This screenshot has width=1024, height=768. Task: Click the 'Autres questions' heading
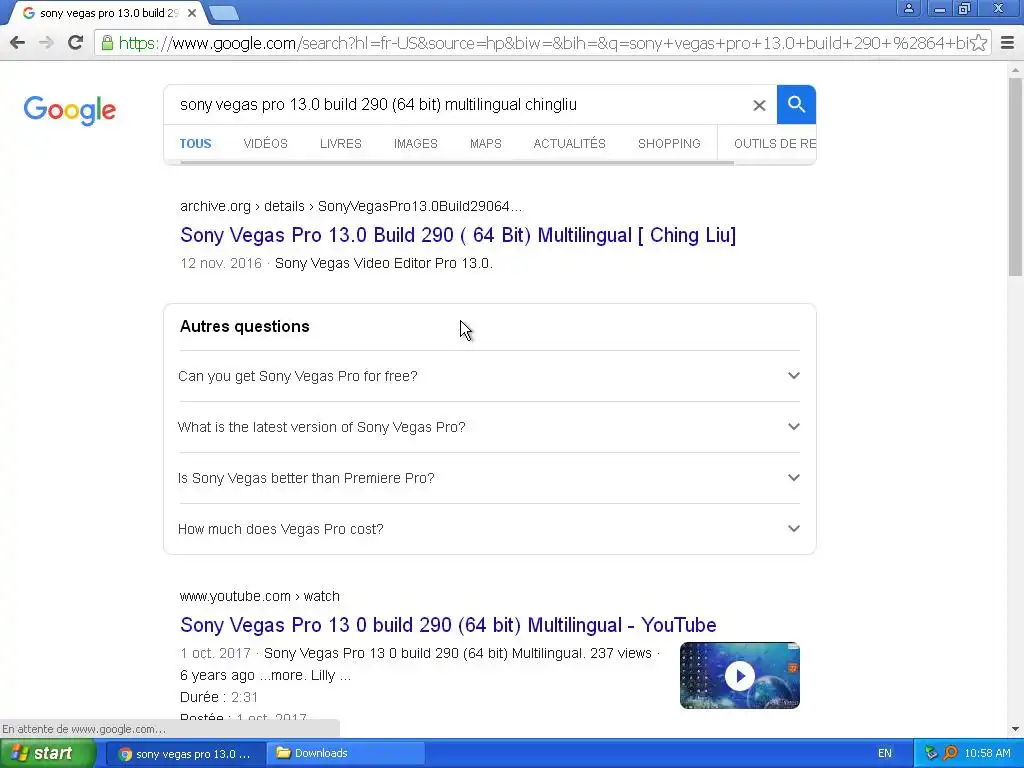(244, 327)
